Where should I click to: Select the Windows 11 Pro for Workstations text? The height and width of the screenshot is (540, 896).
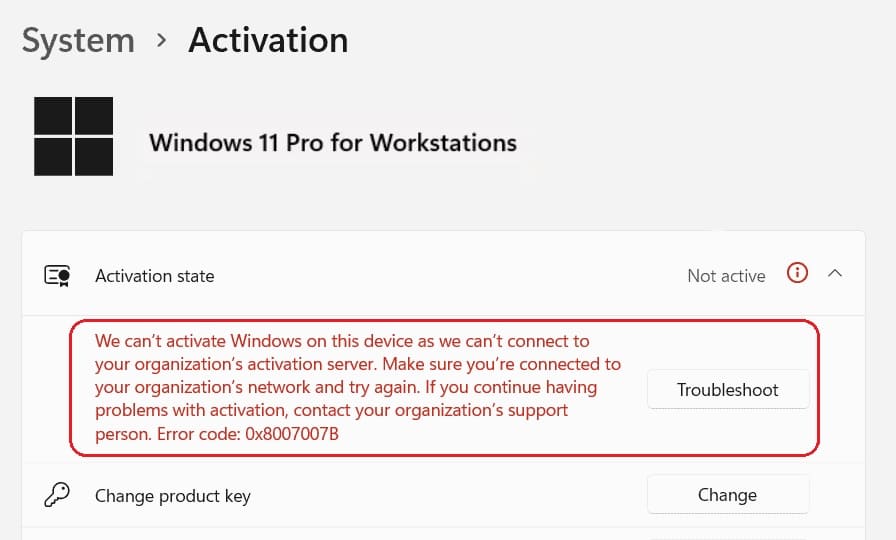point(333,143)
